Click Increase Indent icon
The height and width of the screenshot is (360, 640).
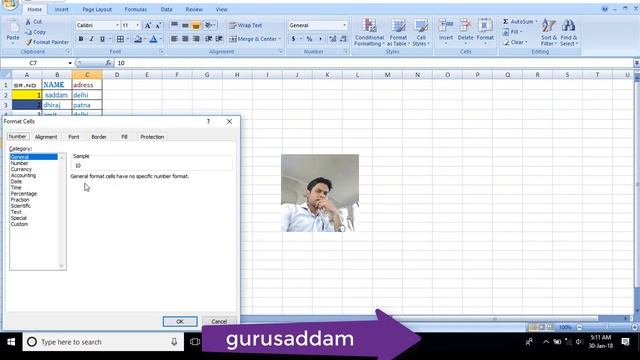(219, 39)
